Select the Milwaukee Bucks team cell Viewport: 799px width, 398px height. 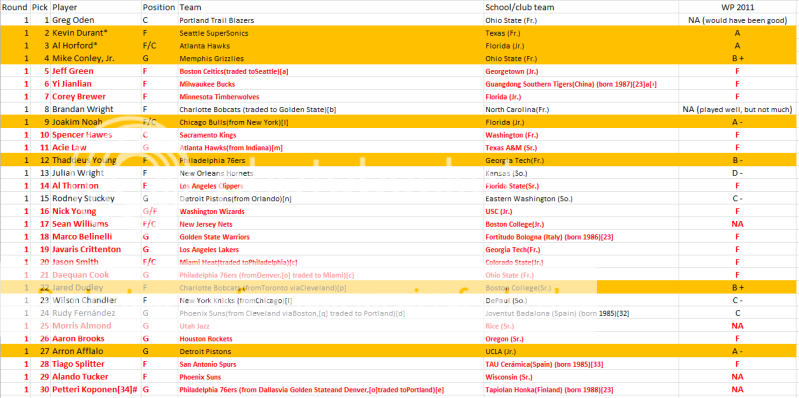(x=331, y=84)
